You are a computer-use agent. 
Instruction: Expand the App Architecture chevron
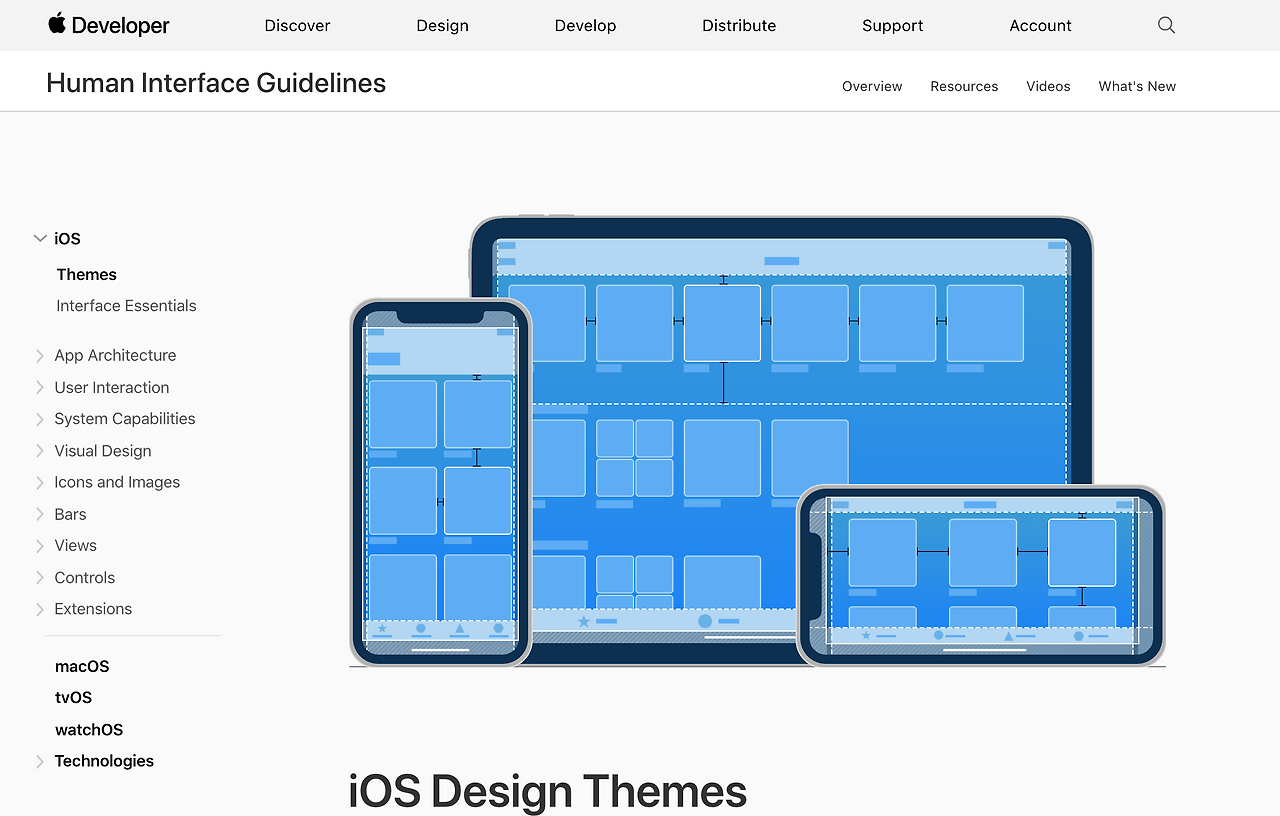click(40, 356)
